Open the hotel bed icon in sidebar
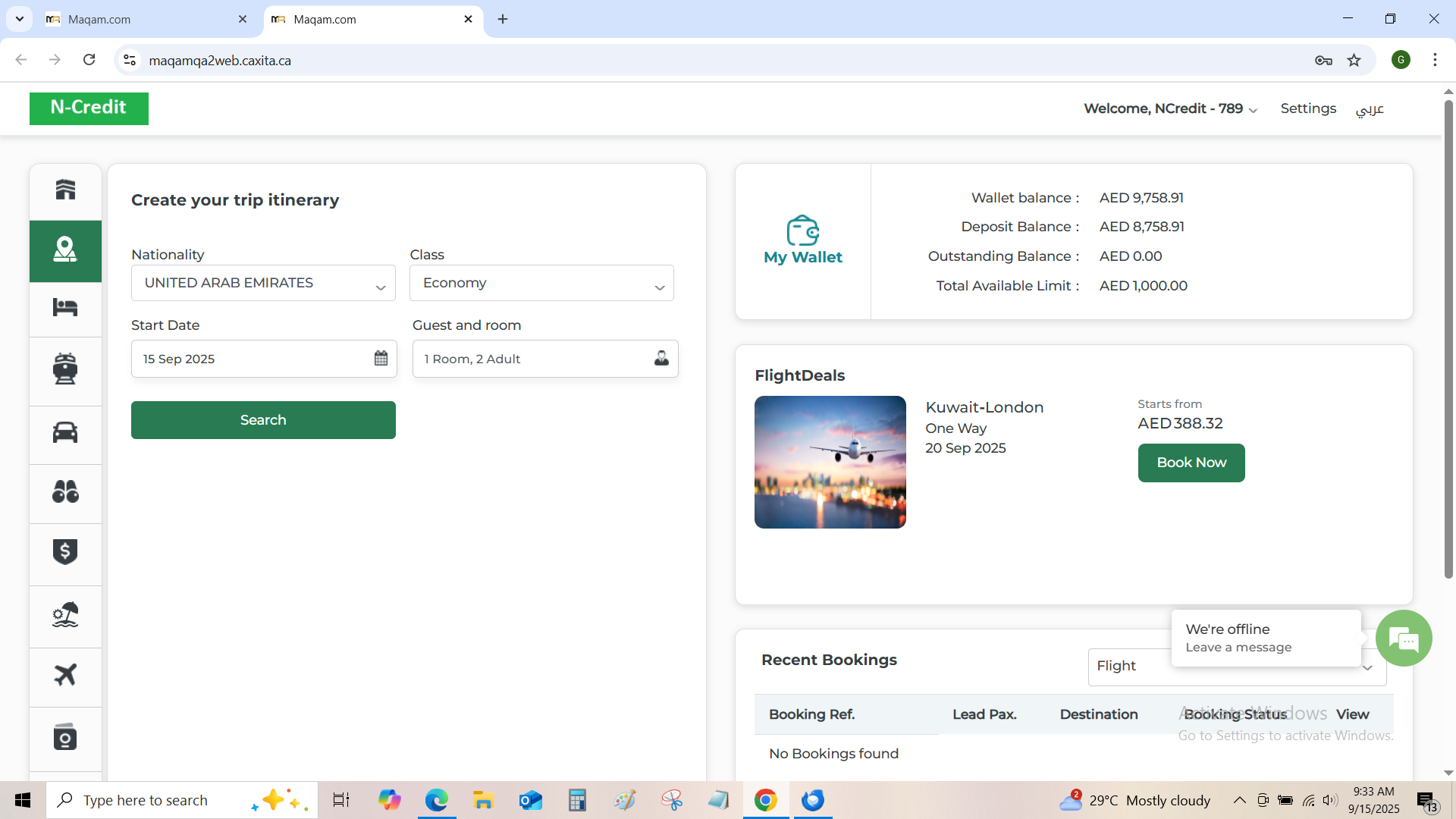The height and width of the screenshot is (819, 1456). pyautogui.click(x=65, y=307)
